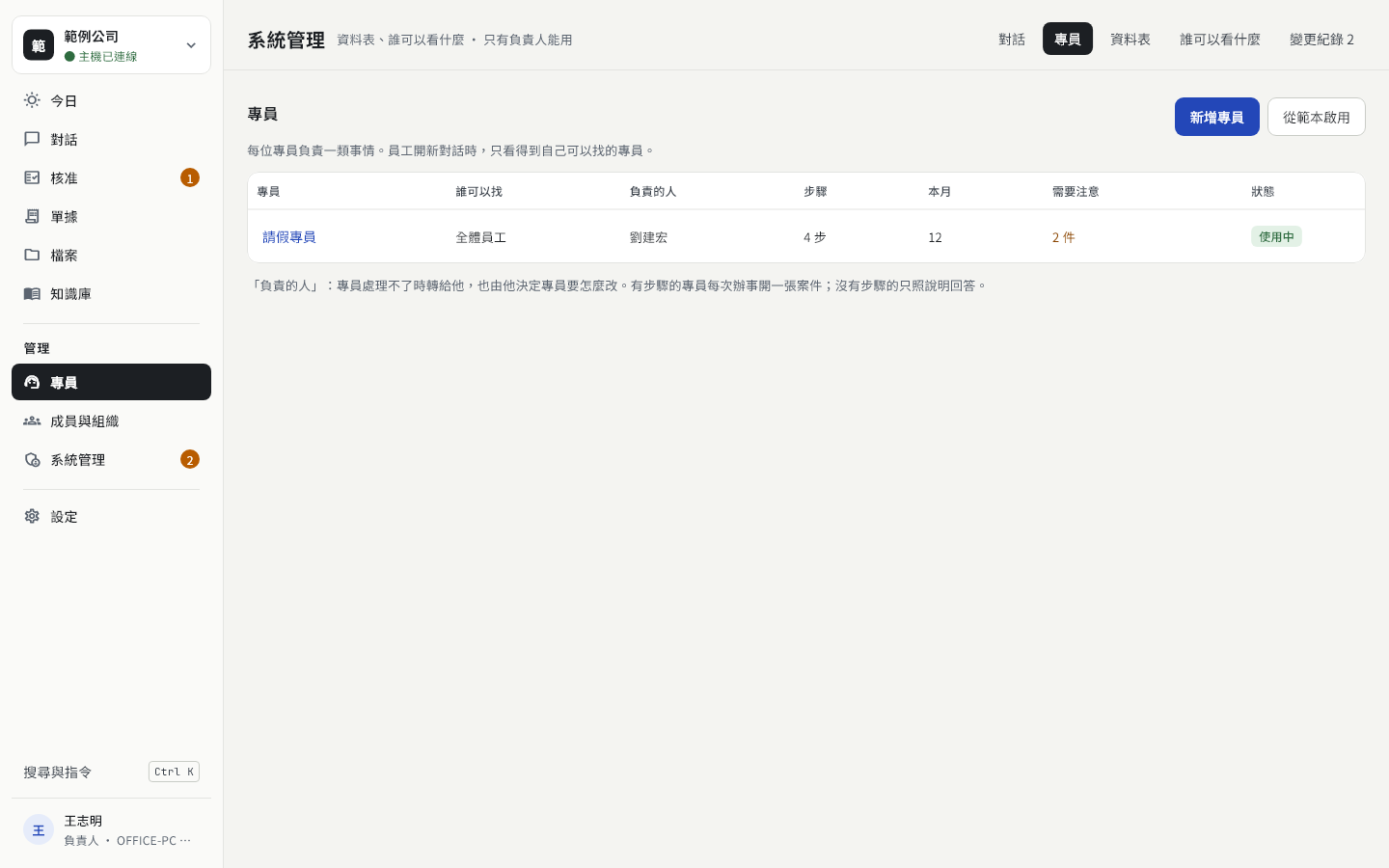Open the 誰可以看什麼 tab
The width and height of the screenshot is (1389, 868).
(1220, 39)
